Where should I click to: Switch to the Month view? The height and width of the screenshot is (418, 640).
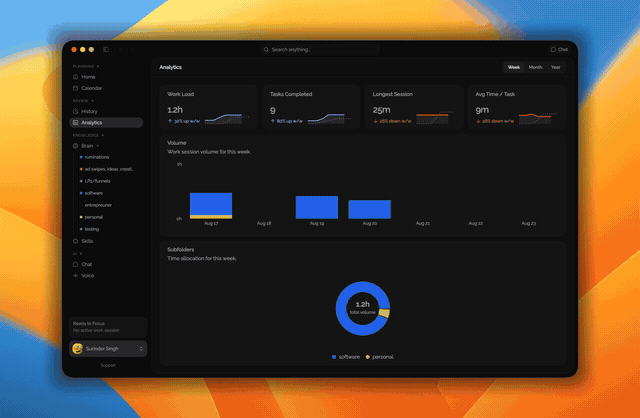click(x=535, y=67)
